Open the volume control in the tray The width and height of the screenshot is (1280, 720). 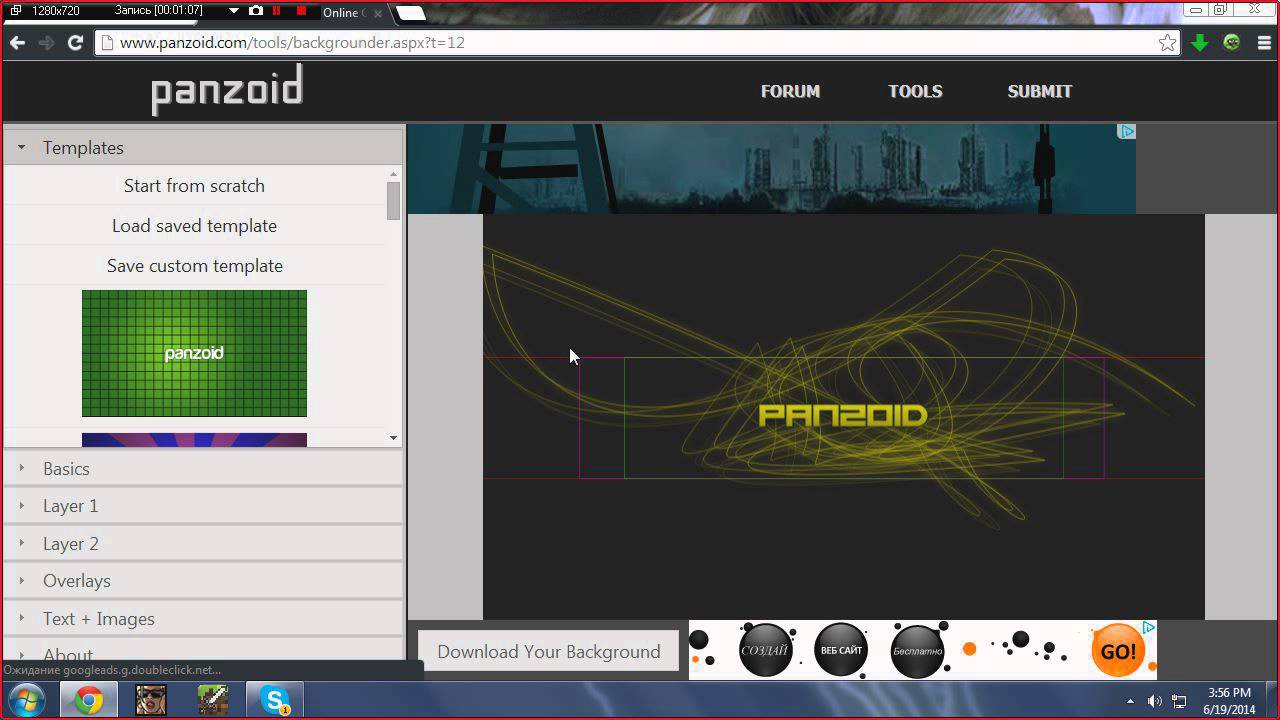1155,701
